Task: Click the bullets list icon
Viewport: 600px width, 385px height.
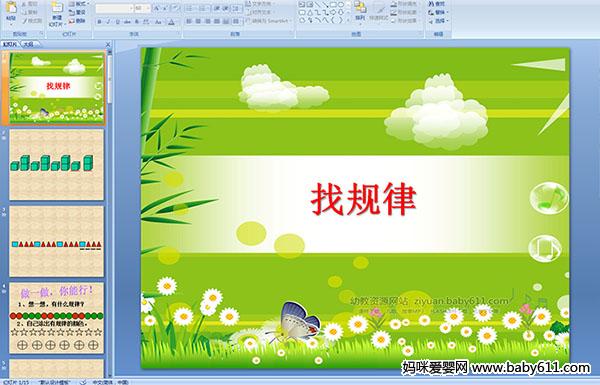Action: (189, 8)
